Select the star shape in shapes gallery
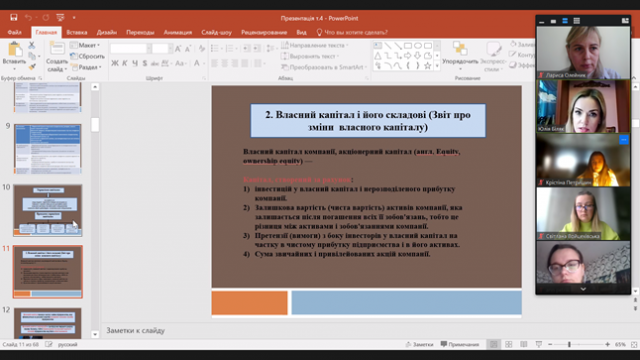 428,65
